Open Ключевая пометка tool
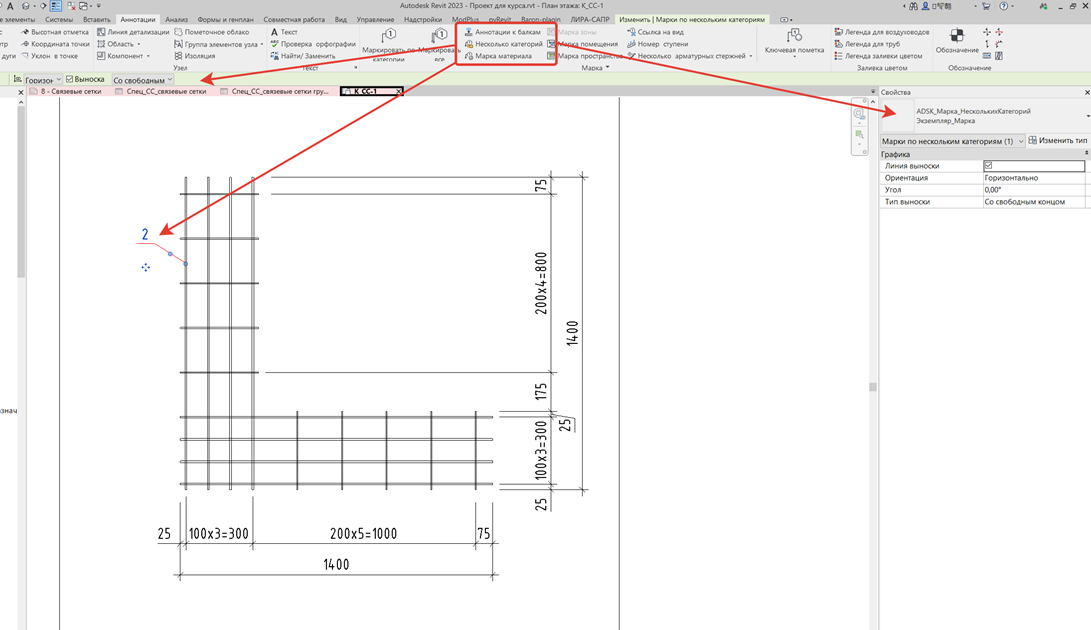This screenshot has width=1091, height=630. tap(794, 42)
